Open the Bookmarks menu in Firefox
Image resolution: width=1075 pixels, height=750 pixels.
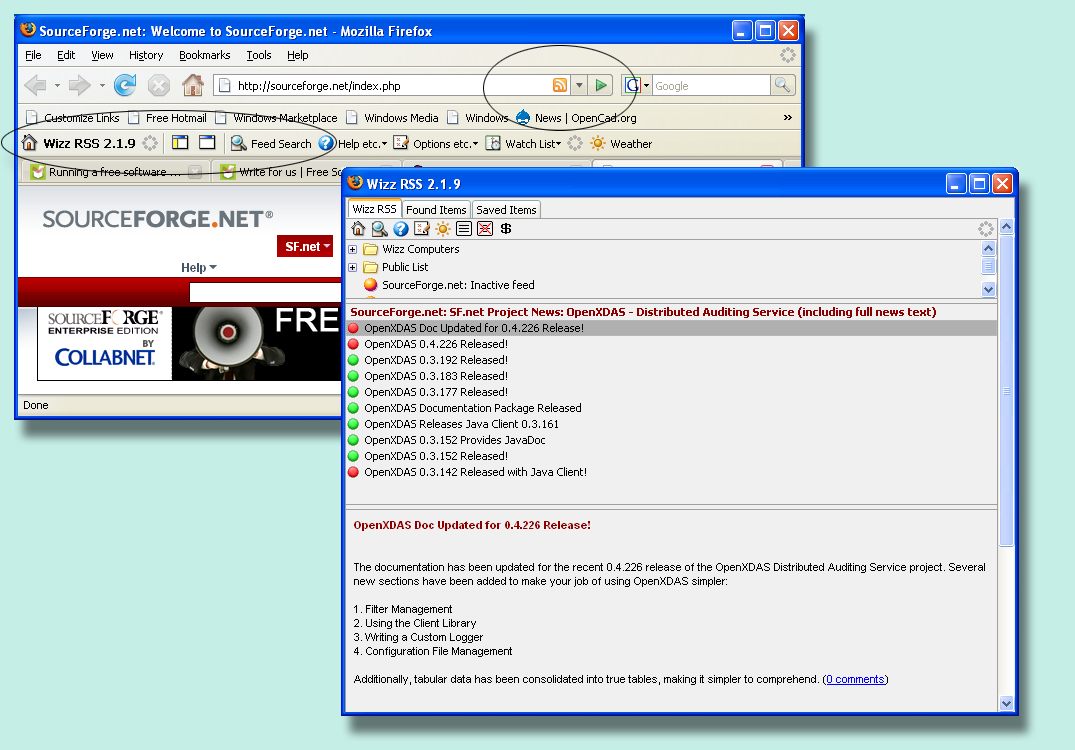[204, 55]
